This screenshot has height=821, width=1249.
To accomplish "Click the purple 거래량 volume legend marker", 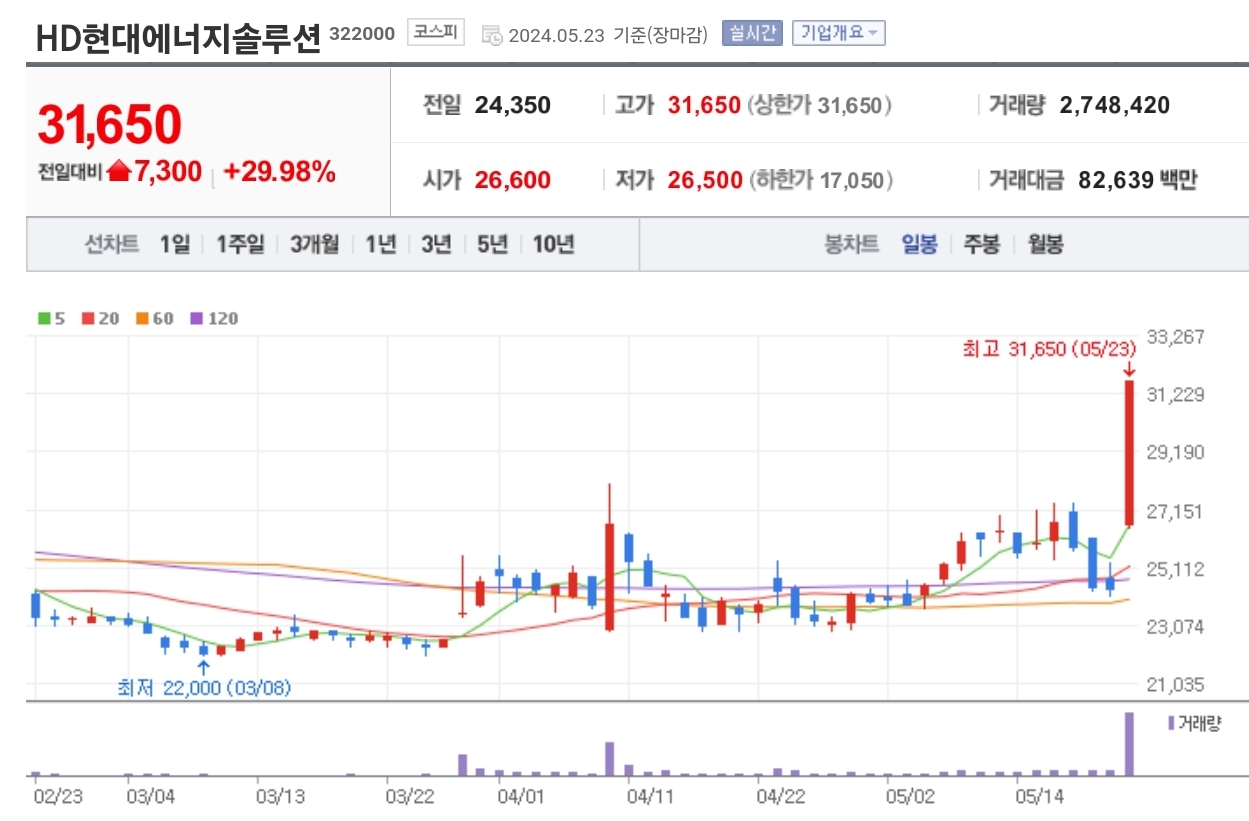I will point(1171,723).
